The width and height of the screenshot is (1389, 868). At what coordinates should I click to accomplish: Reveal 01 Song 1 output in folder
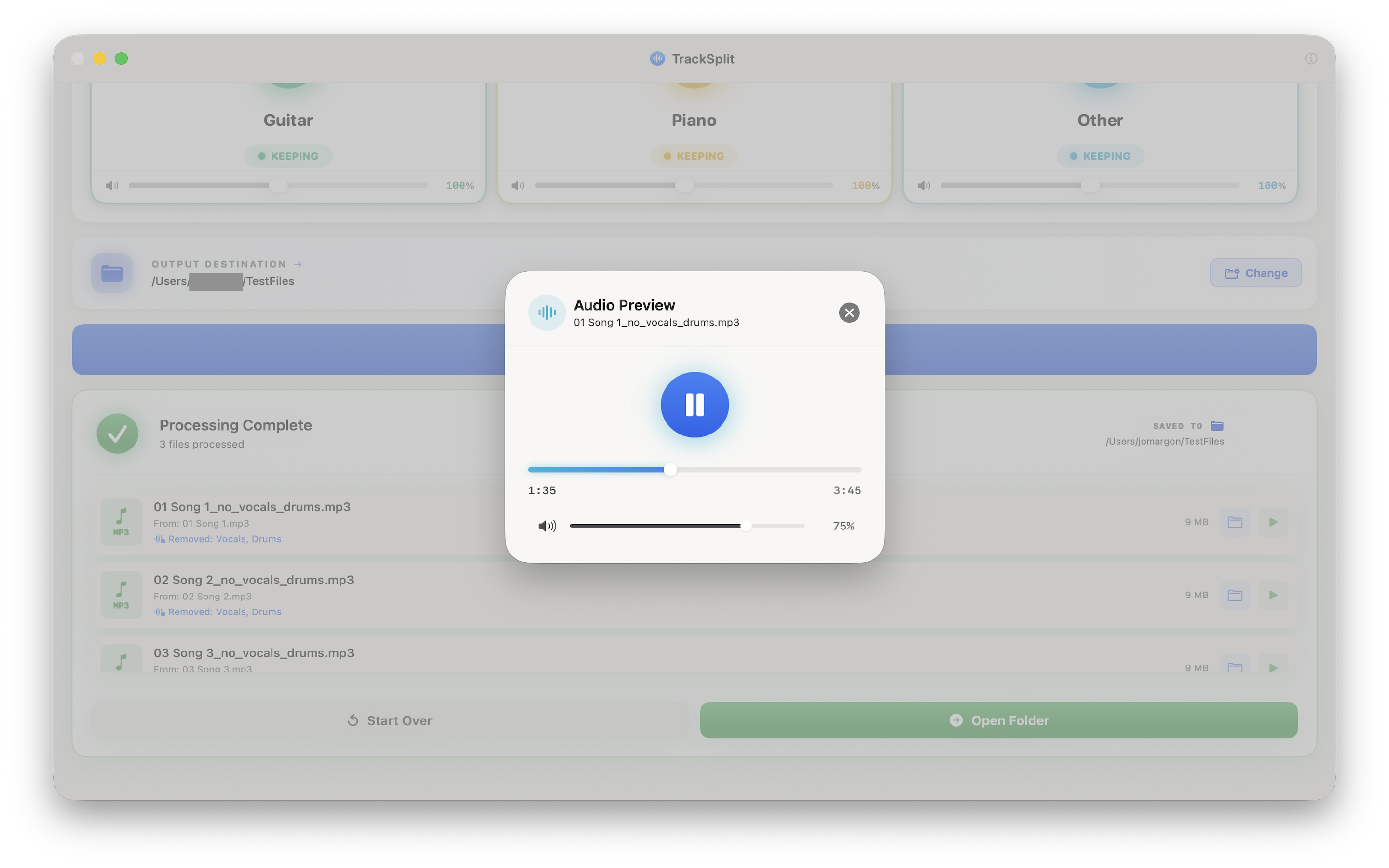(x=1235, y=522)
